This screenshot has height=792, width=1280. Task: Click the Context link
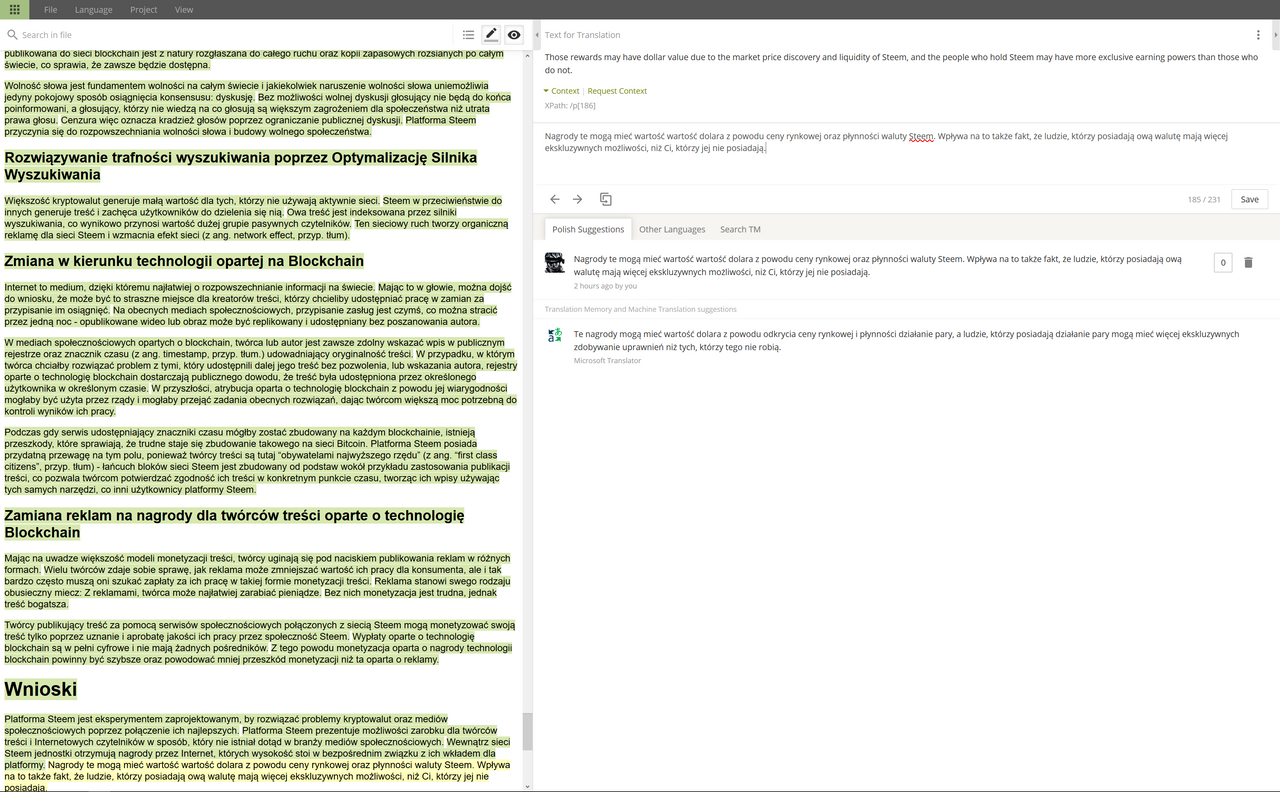point(565,91)
